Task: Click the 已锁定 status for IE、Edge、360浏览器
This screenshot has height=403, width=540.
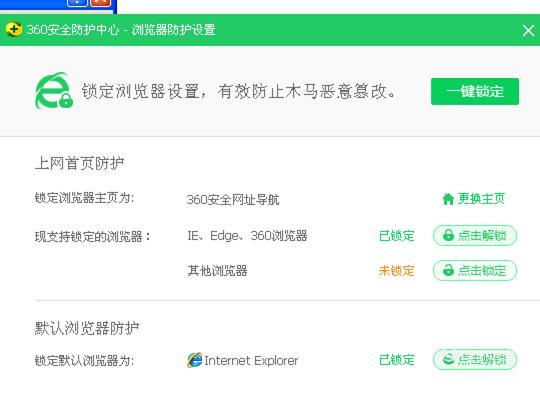Action: tap(396, 236)
